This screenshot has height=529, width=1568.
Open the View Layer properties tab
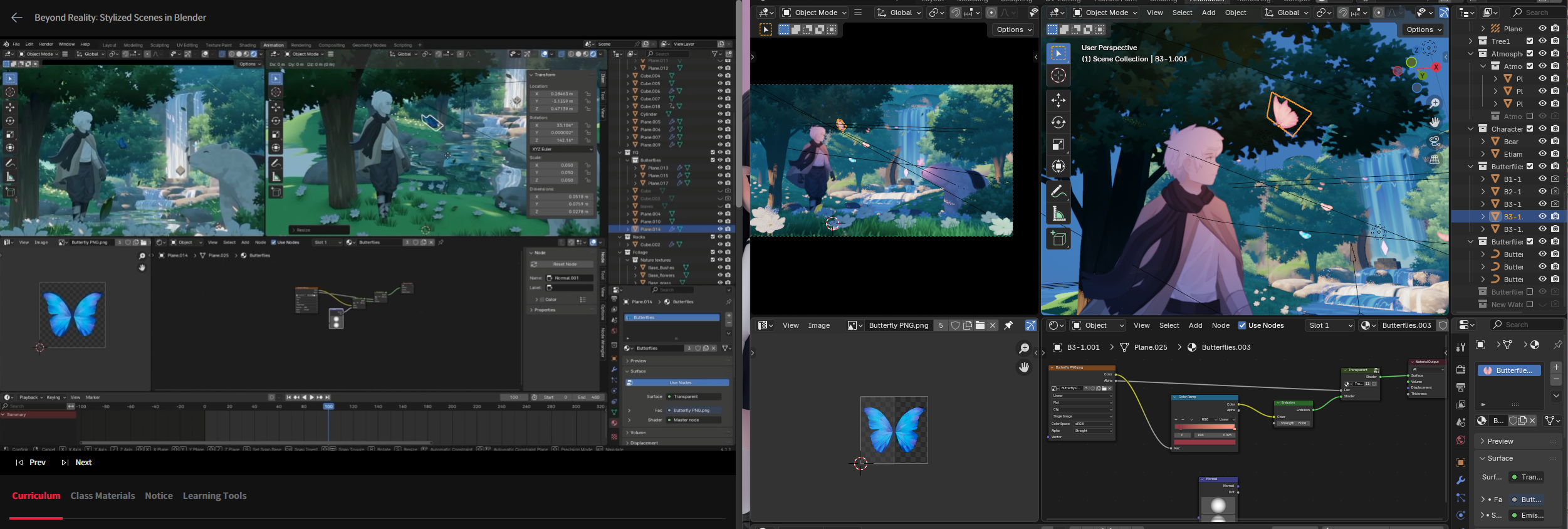1461,405
